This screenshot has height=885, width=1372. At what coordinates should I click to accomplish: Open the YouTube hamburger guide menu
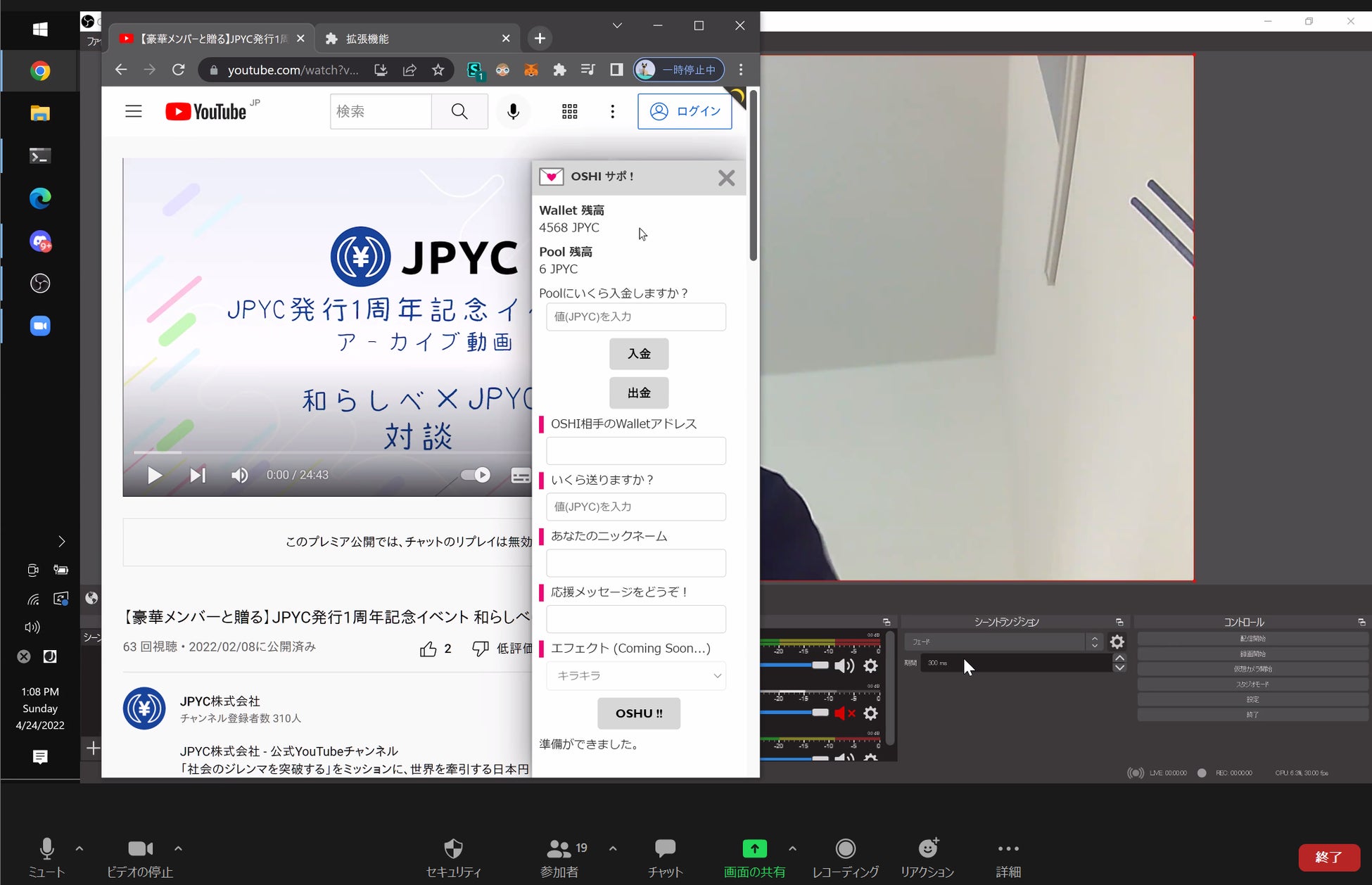[x=134, y=111]
